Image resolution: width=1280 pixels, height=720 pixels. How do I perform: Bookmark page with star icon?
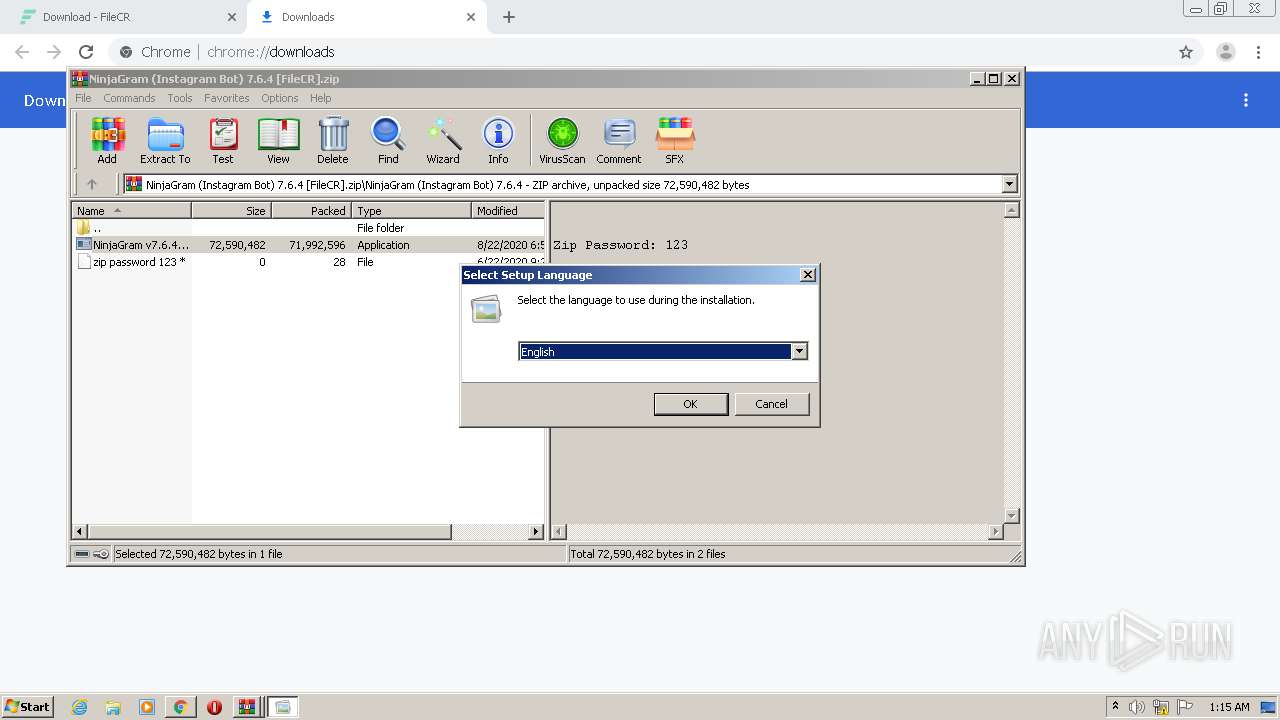(x=1186, y=52)
